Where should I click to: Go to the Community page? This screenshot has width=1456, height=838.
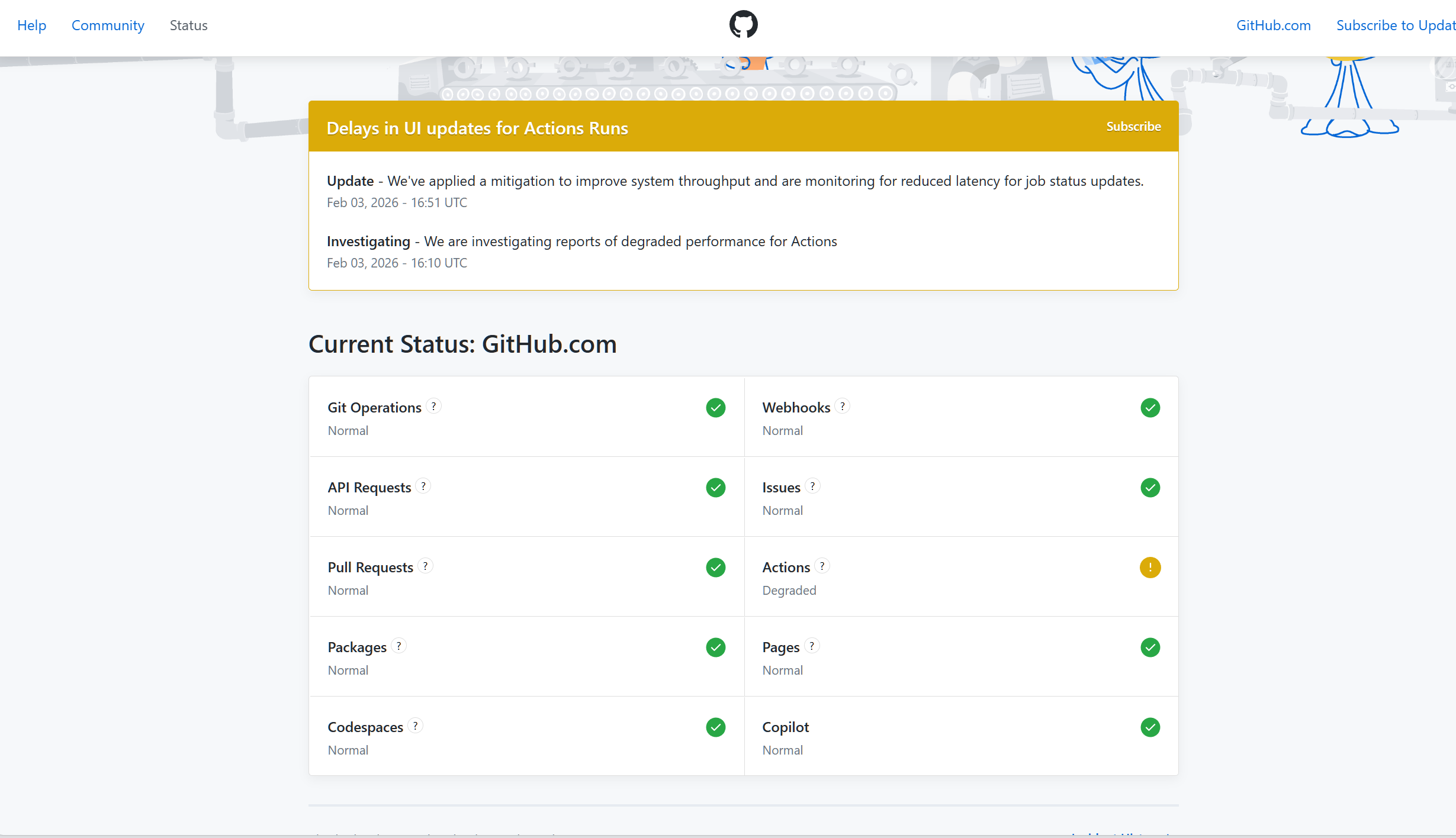[x=108, y=25]
